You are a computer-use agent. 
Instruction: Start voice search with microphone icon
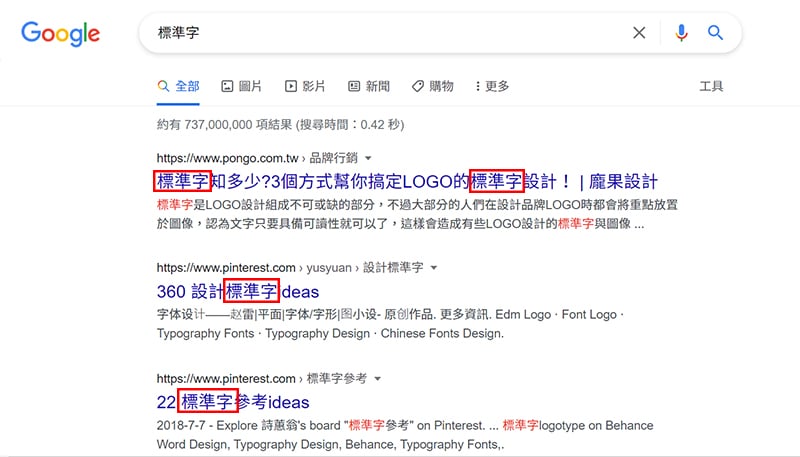(x=682, y=33)
